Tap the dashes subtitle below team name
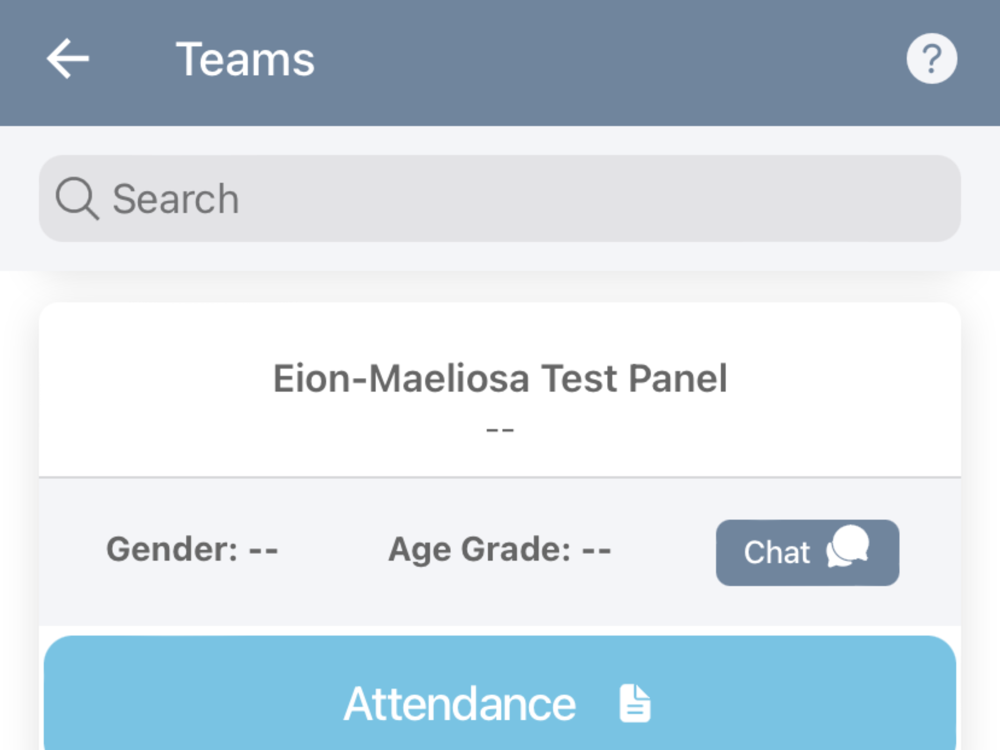This screenshot has height=750, width=1000. [x=500, y=429]
